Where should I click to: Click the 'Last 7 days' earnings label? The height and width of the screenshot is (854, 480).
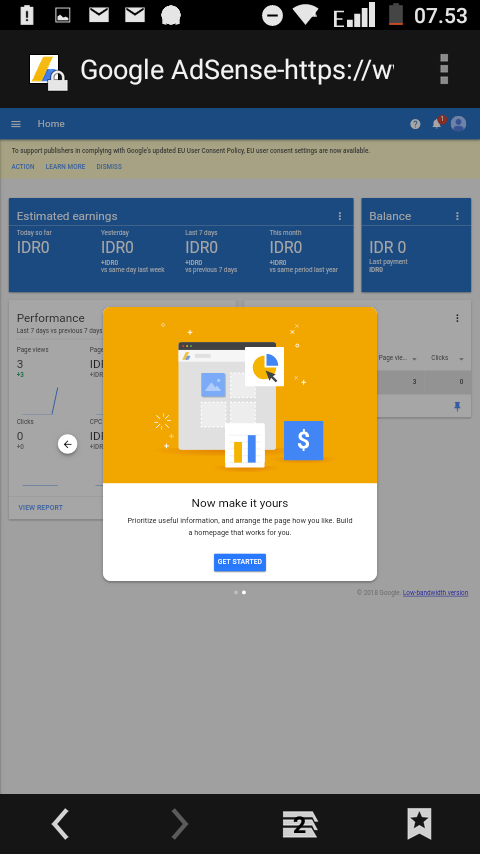pos(201,233)
